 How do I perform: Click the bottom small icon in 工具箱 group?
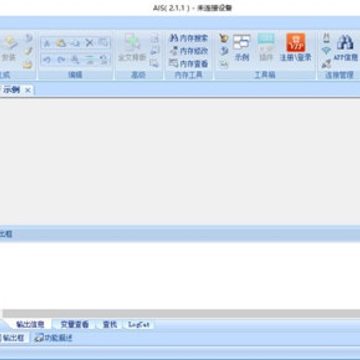(x=224, y=64)
